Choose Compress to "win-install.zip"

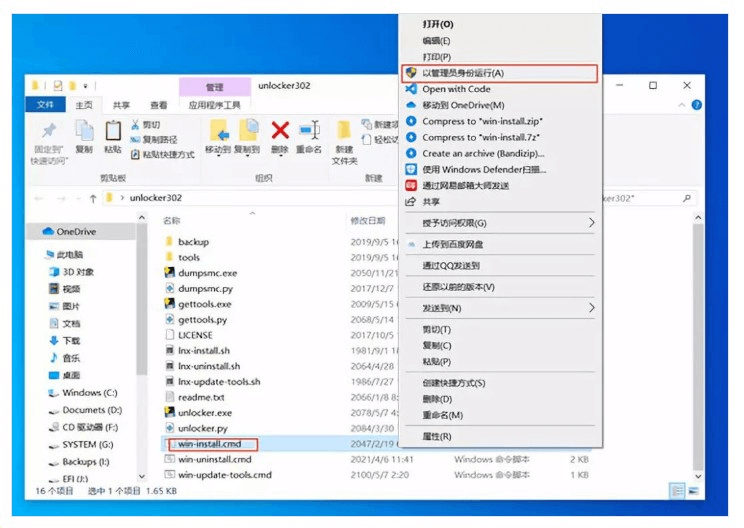[502, 121]
